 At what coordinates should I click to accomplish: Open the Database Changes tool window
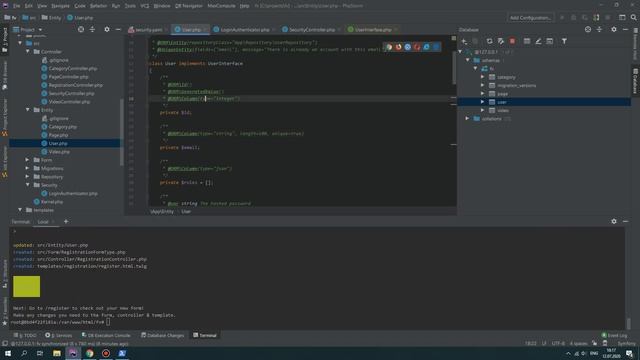tap(163, 335)
